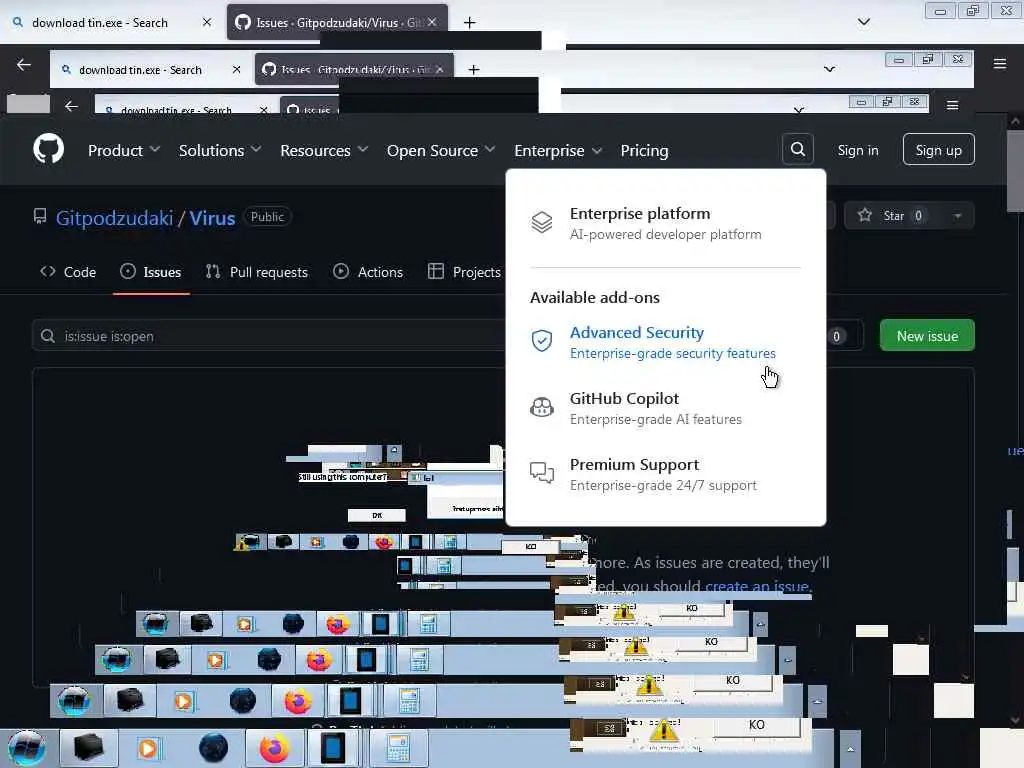Open the Projects tab
This screenshot has height=768, width=1024.
[464, 272]
